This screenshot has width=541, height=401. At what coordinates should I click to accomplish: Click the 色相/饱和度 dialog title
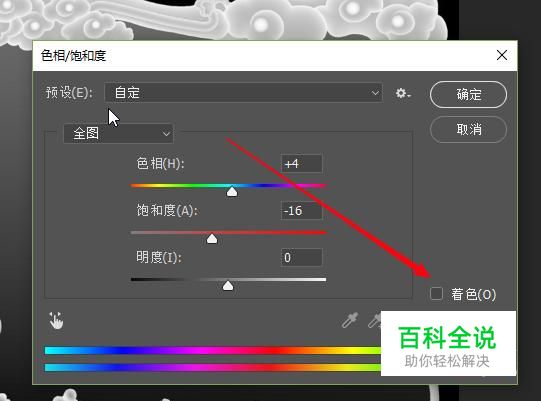point(73,56)
